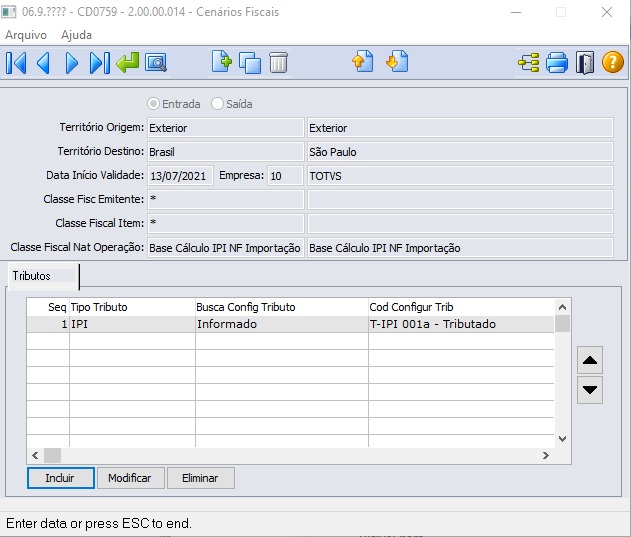
Task: Click the Eliminar button
Action: [200, 478]
